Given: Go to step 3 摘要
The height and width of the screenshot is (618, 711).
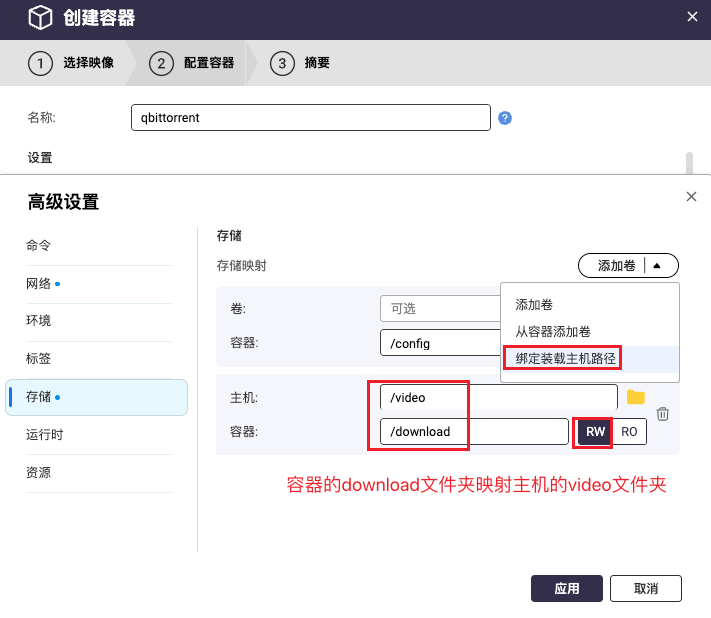Looking at the screenshot, I should (x=300, y=63).
